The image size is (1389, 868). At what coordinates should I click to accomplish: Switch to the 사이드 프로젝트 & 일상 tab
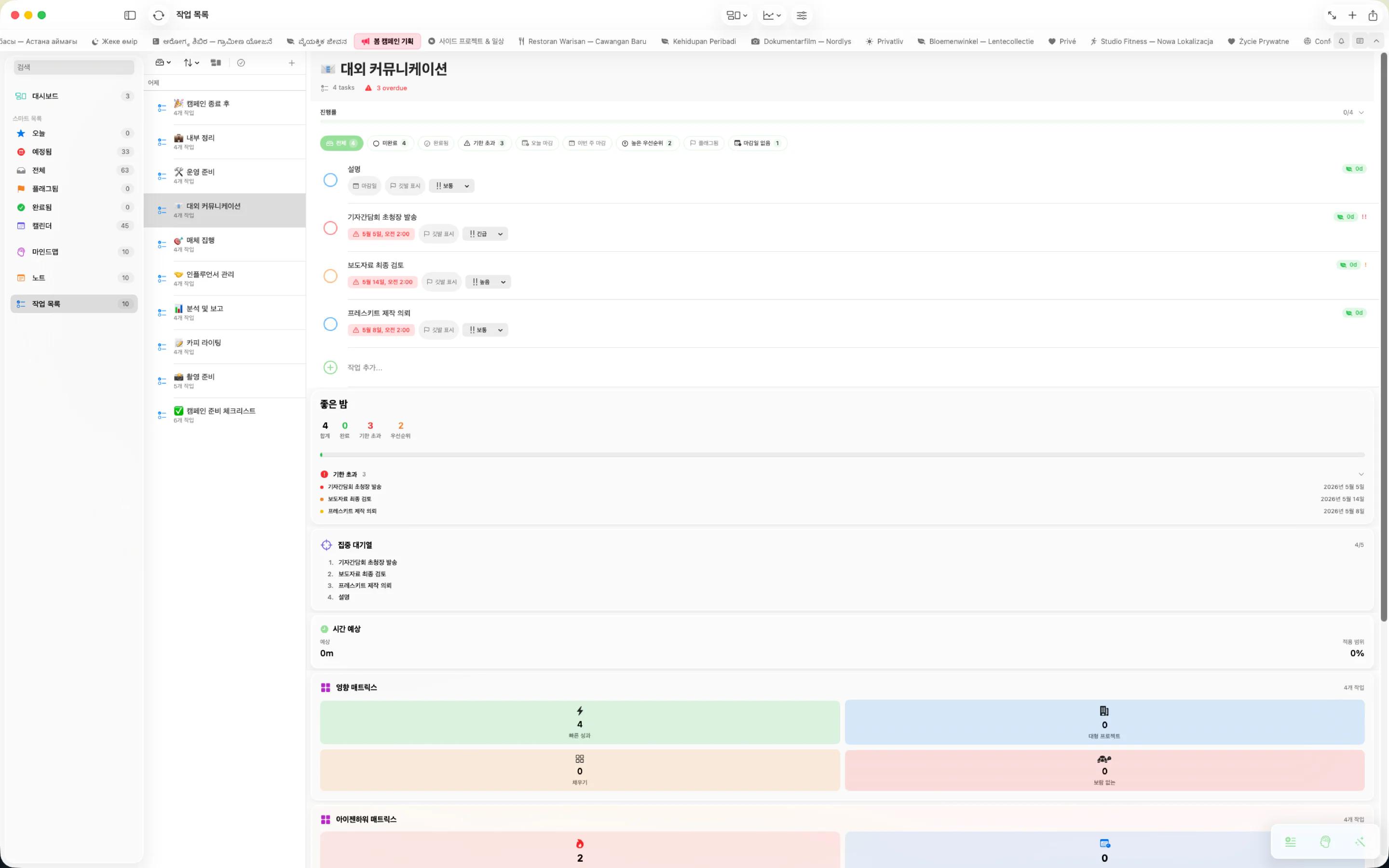click(466, 41)
